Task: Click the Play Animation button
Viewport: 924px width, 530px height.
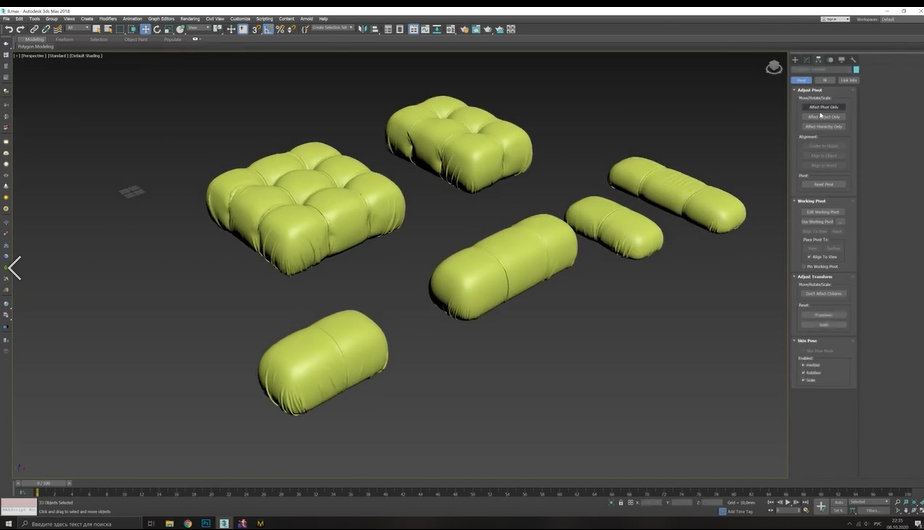Action: tap(788, 502)
